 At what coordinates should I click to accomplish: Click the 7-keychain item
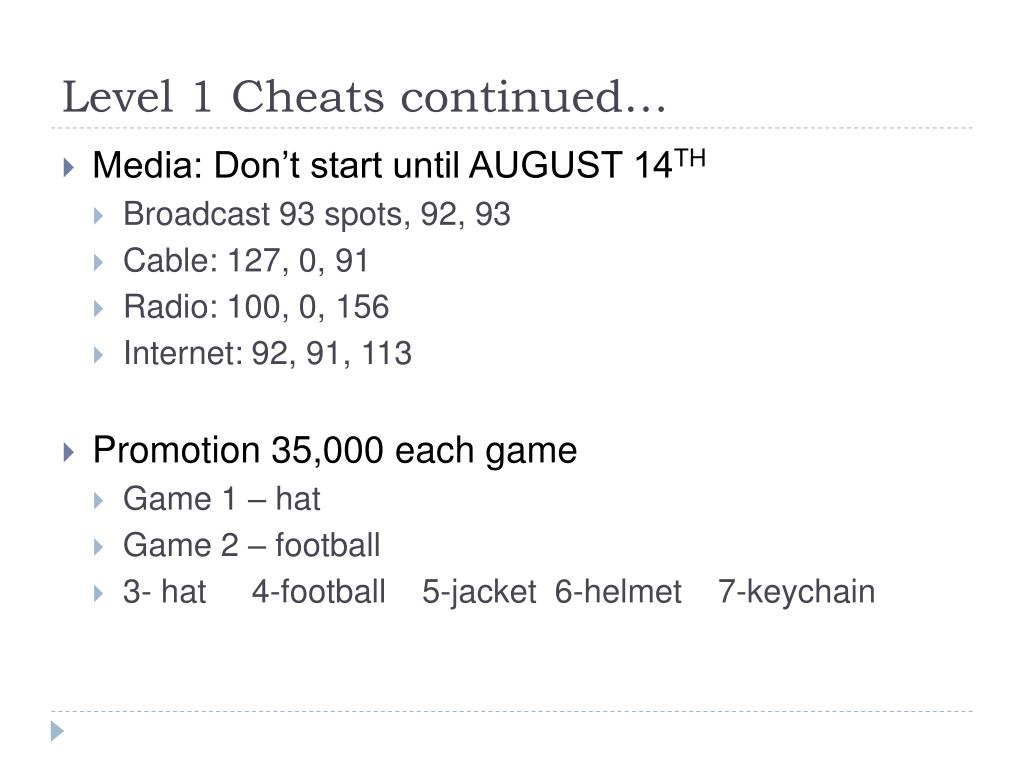pyautogui.click(x=797, y=592)
